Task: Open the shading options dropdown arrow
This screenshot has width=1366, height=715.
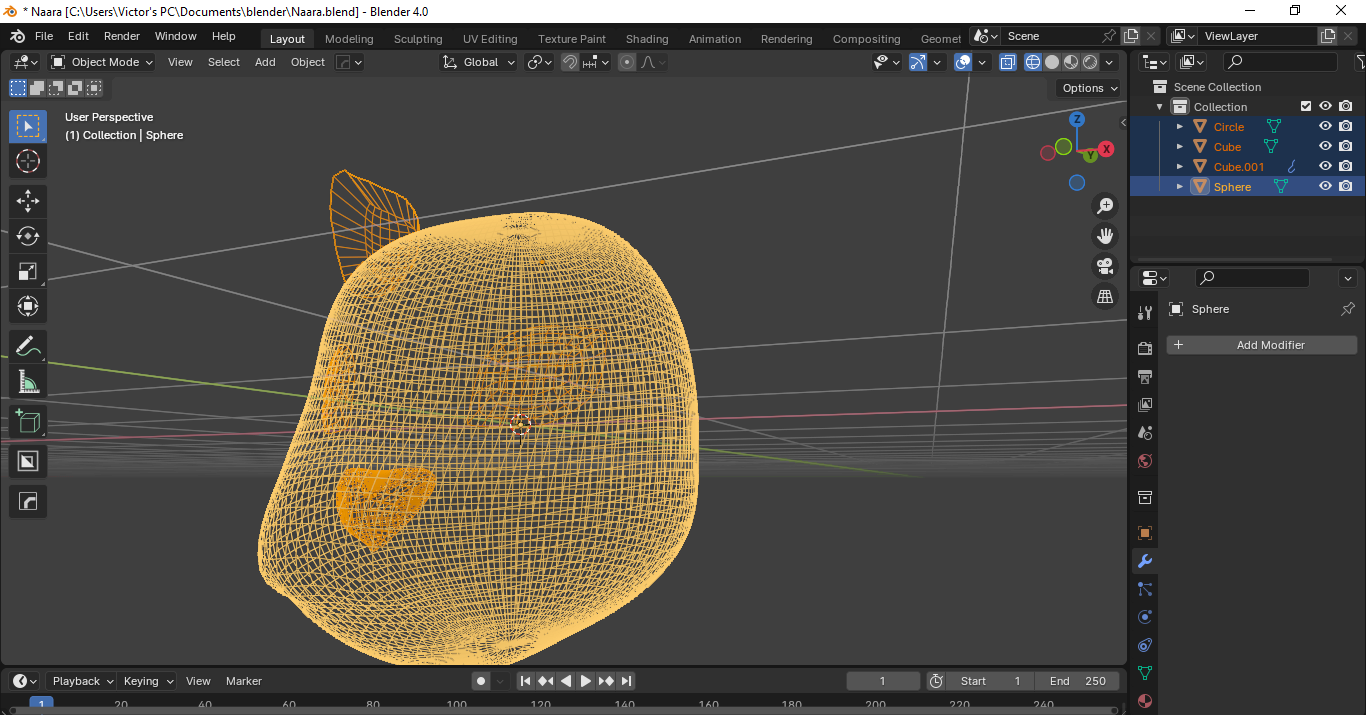Action: [x=1109, y=62]
